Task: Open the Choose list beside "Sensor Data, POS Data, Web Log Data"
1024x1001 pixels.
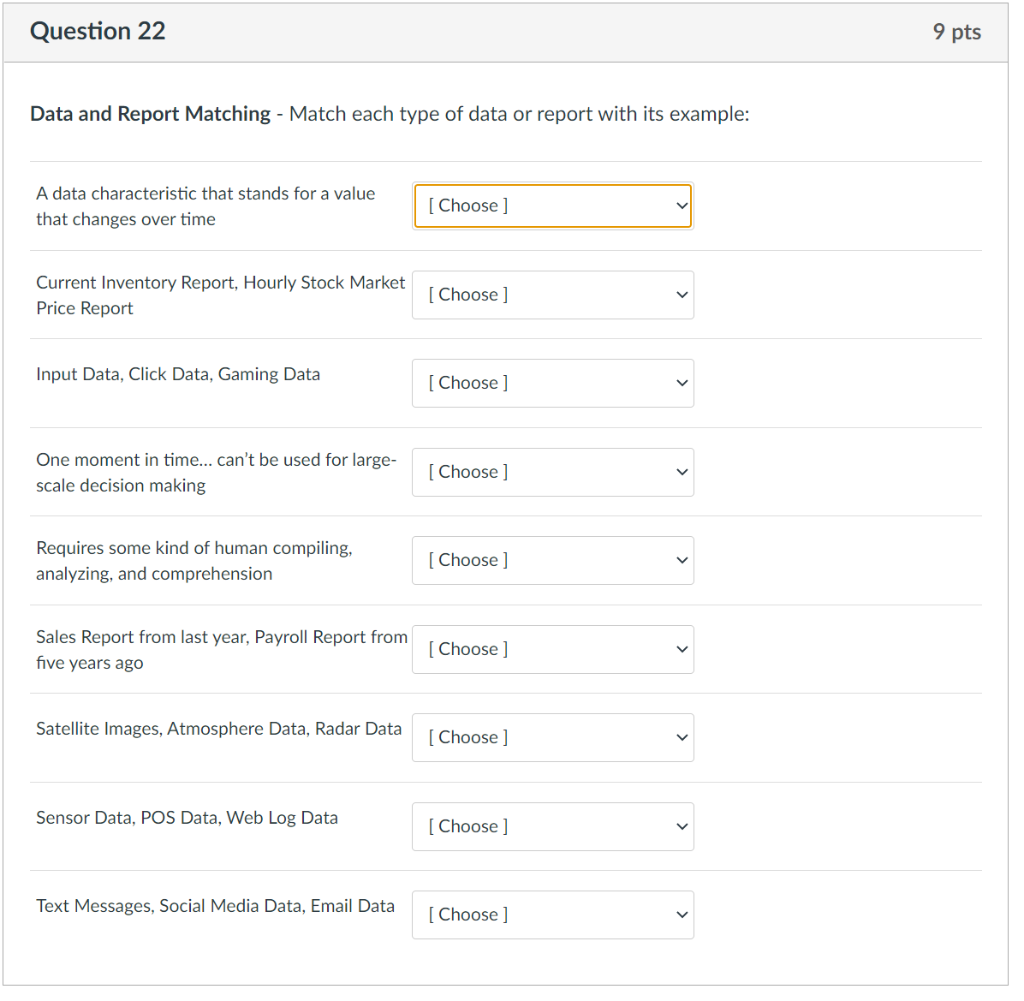Action: click(552, 826)
